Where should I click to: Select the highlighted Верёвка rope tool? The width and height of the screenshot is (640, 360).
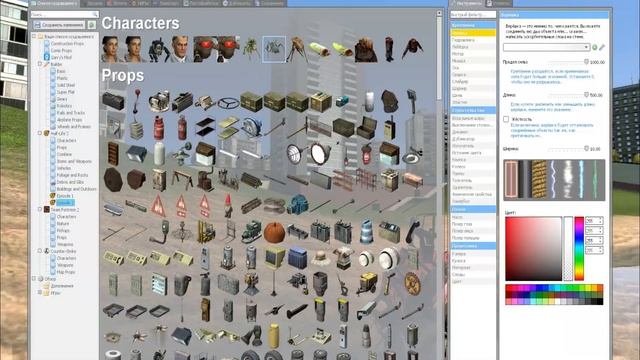tap(473, 33)
